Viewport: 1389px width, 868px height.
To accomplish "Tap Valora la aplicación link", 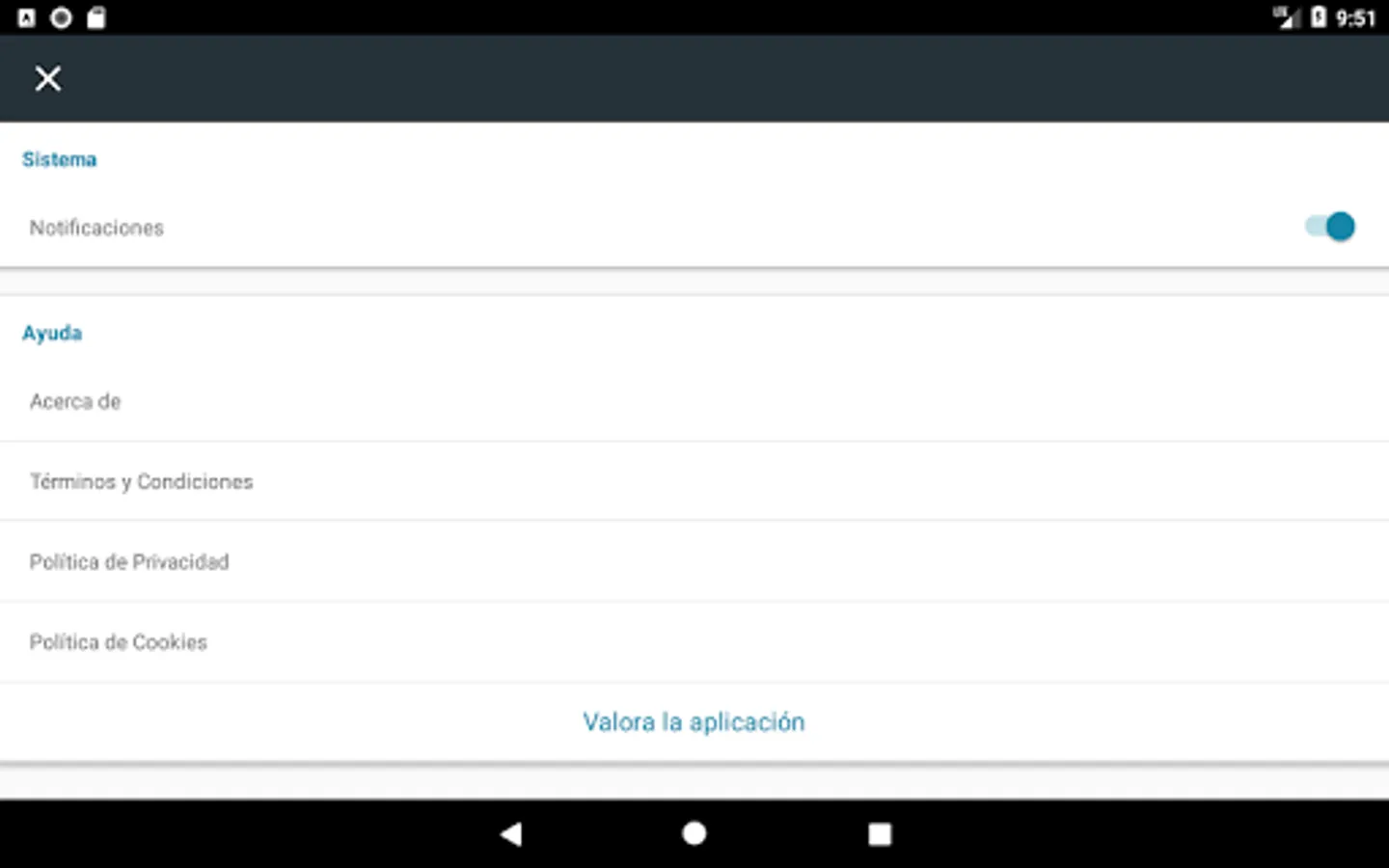I will coord(694,722).
